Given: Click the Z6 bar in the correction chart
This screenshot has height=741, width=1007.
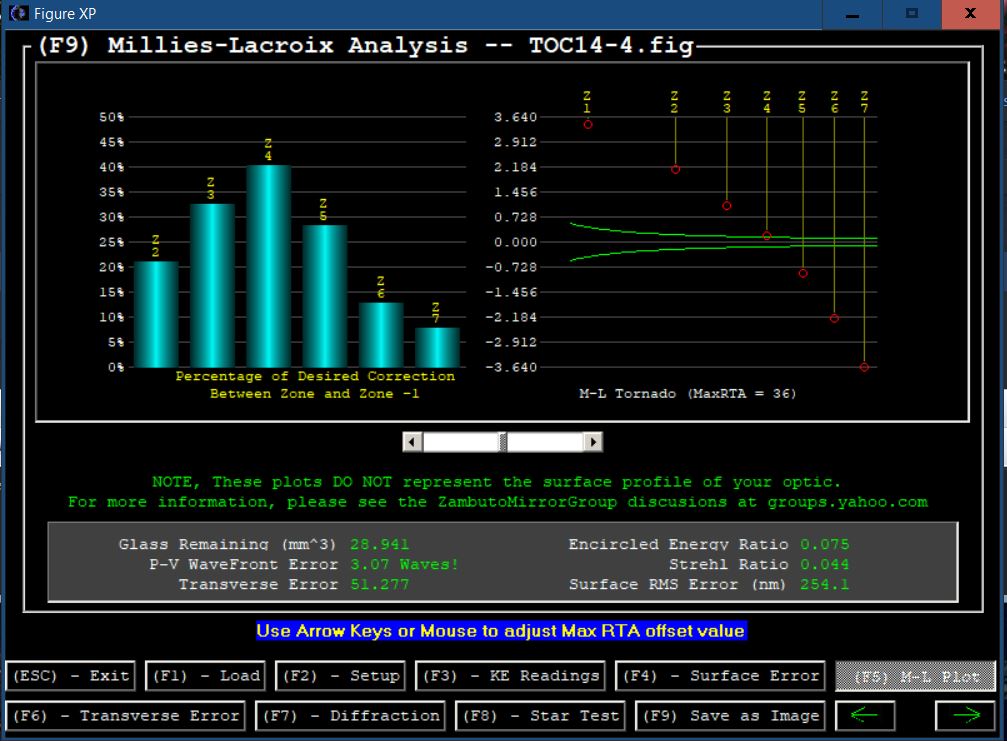Looking at the screenshot, I should pos(381,335).
